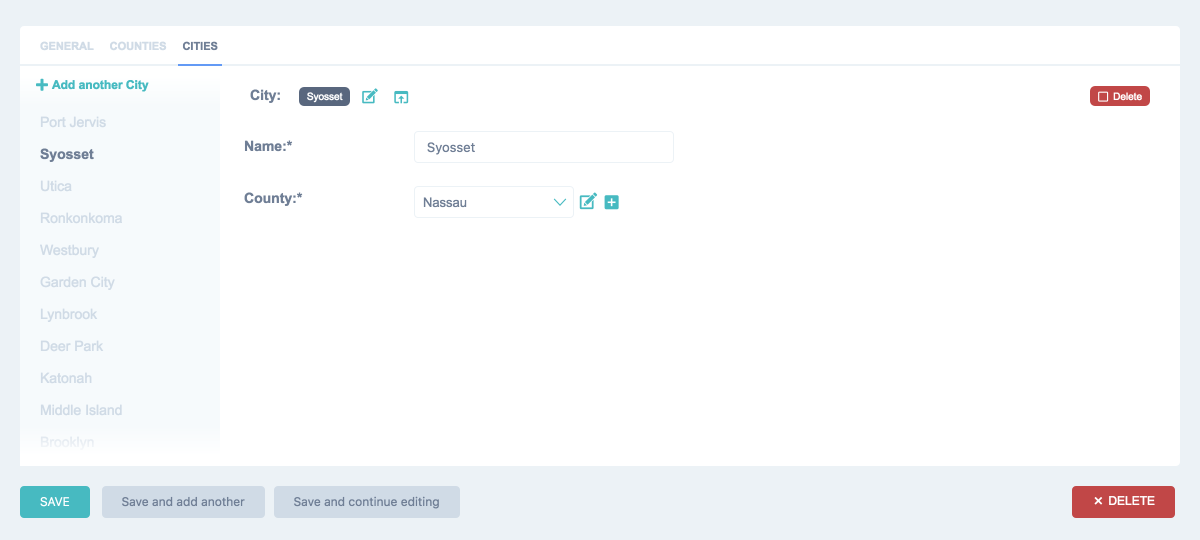Click Save and add another

(183, 502)
